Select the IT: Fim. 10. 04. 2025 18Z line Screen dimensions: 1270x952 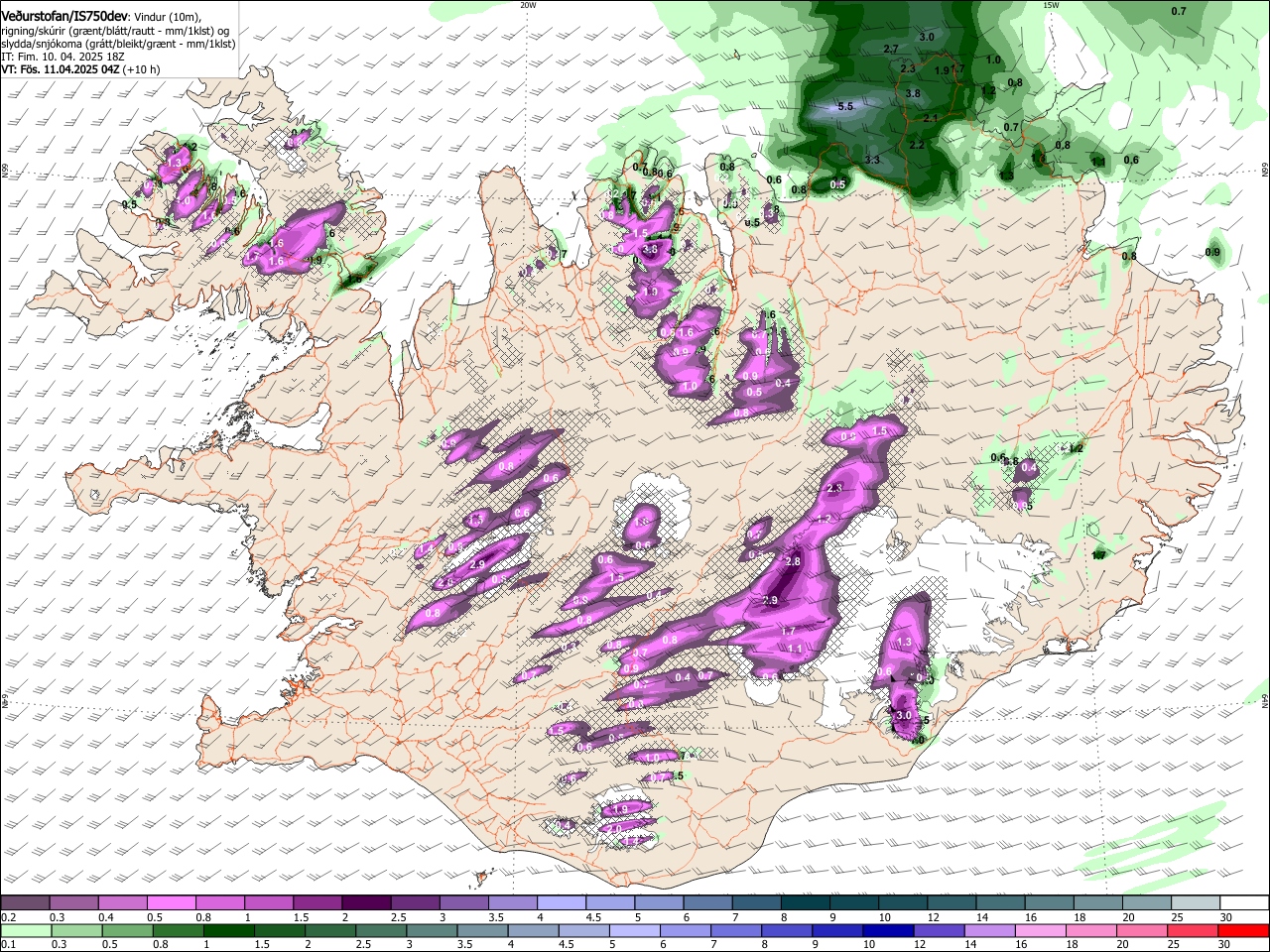[63, 57]
